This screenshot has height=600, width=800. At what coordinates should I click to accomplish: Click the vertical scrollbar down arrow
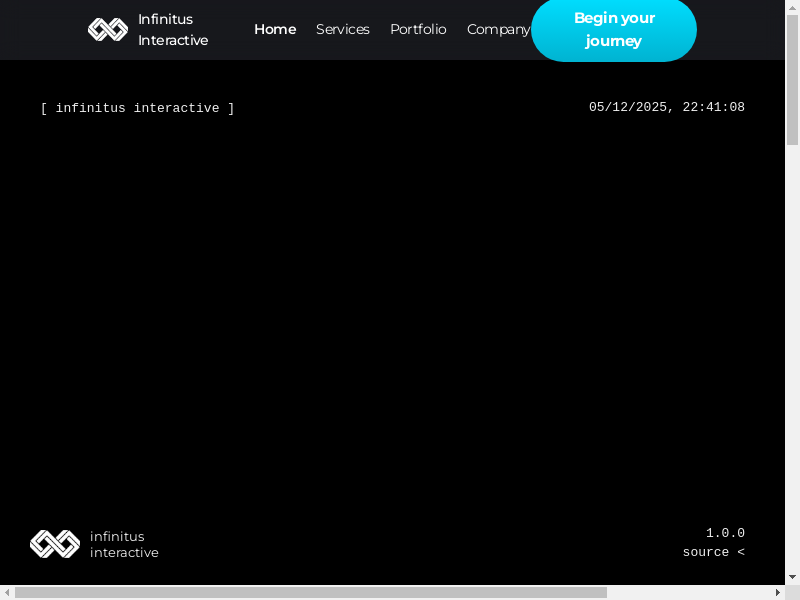(x=792, y=577)
